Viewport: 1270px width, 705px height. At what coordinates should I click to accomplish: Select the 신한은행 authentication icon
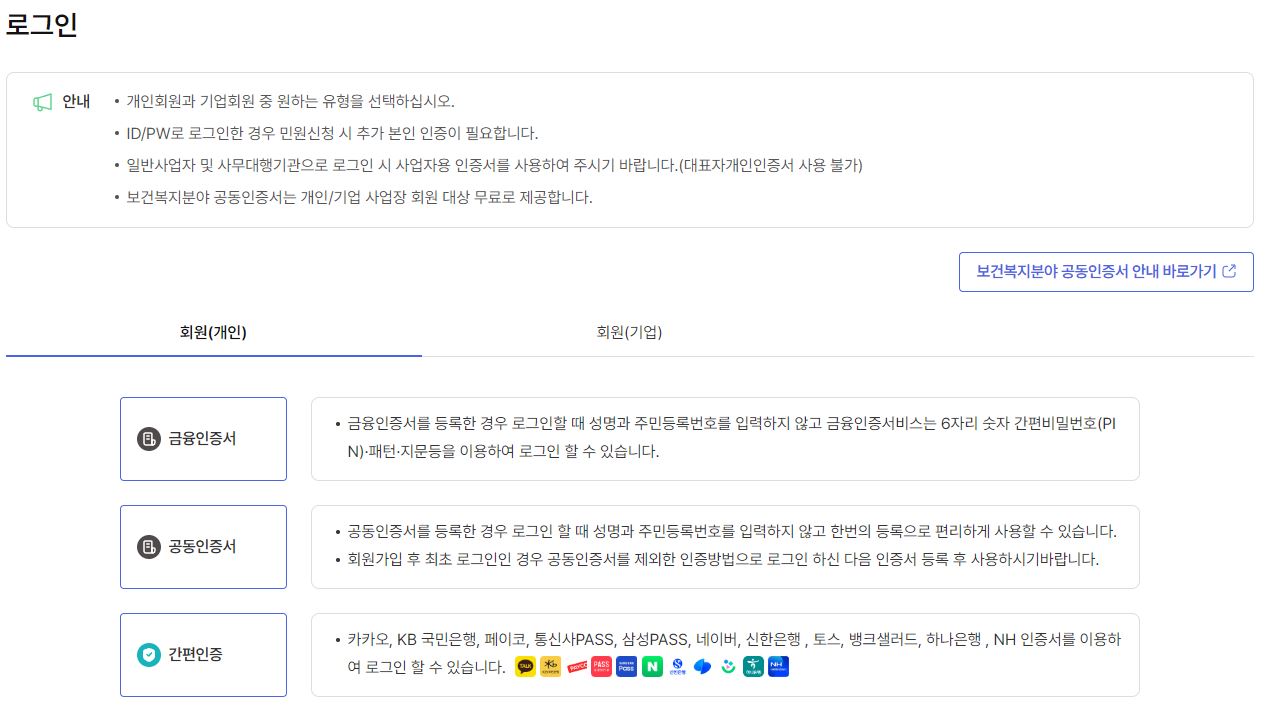(678, 667)
